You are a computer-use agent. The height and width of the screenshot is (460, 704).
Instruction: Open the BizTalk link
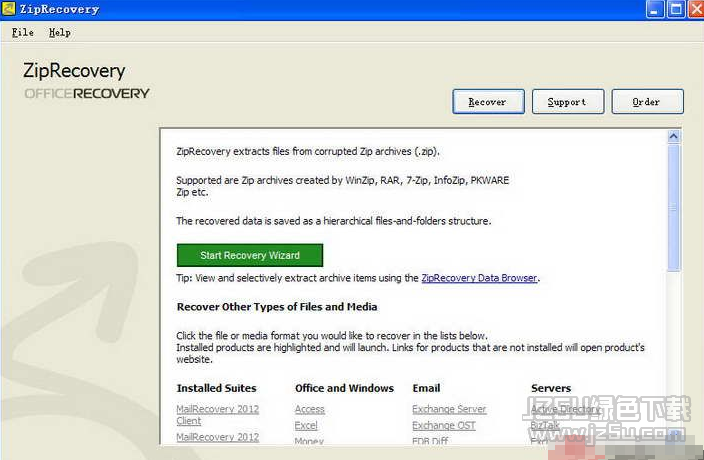(545, 425)
